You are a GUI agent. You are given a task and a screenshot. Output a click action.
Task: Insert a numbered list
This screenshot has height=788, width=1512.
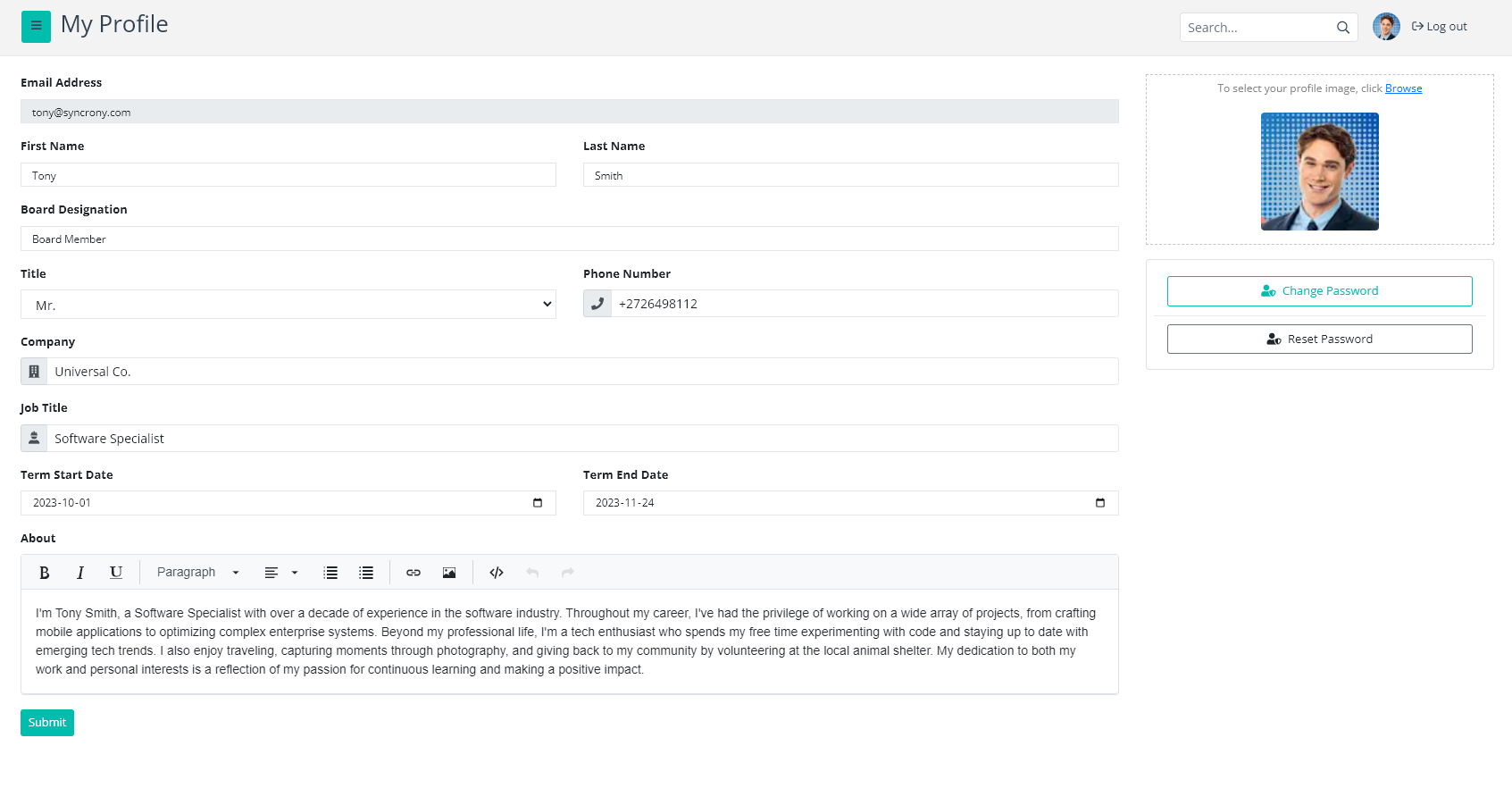[x=330, y=573]
